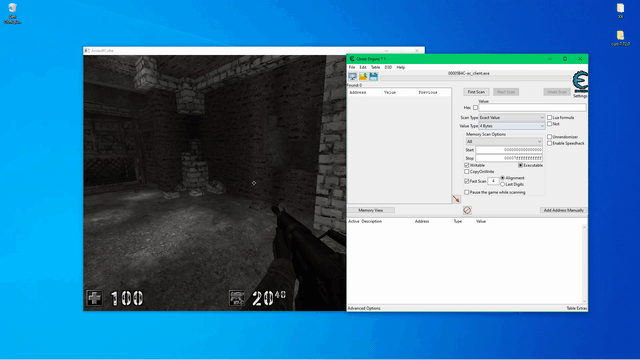Screen dimensions: 640x360
Task: Select the Alignment radio button
Action: pyautogui.click(x=502, y=178)
